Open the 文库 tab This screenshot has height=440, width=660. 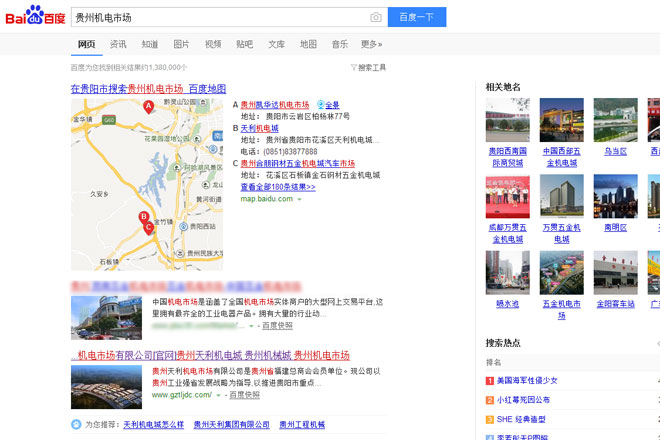(277, 44)
